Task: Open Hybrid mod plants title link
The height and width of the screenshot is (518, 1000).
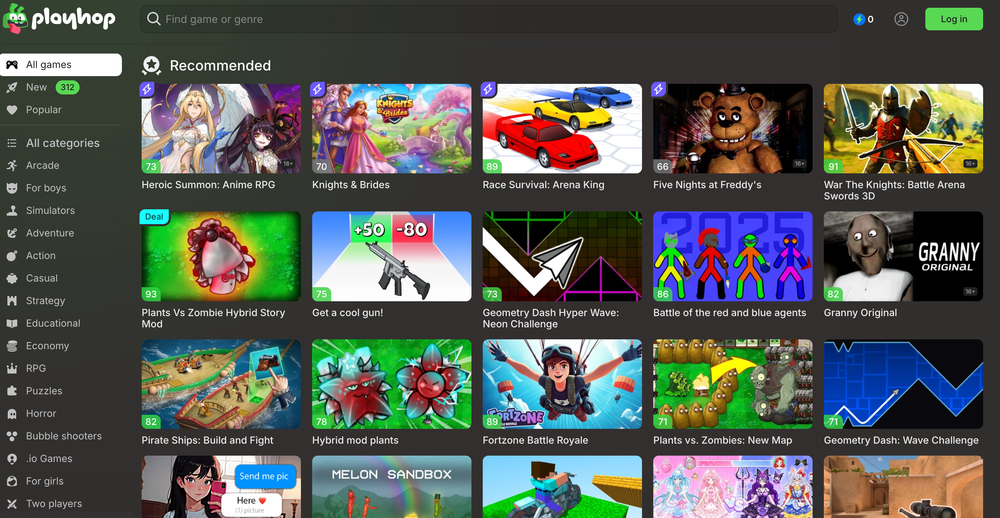Action: click(x=355, y=440)
